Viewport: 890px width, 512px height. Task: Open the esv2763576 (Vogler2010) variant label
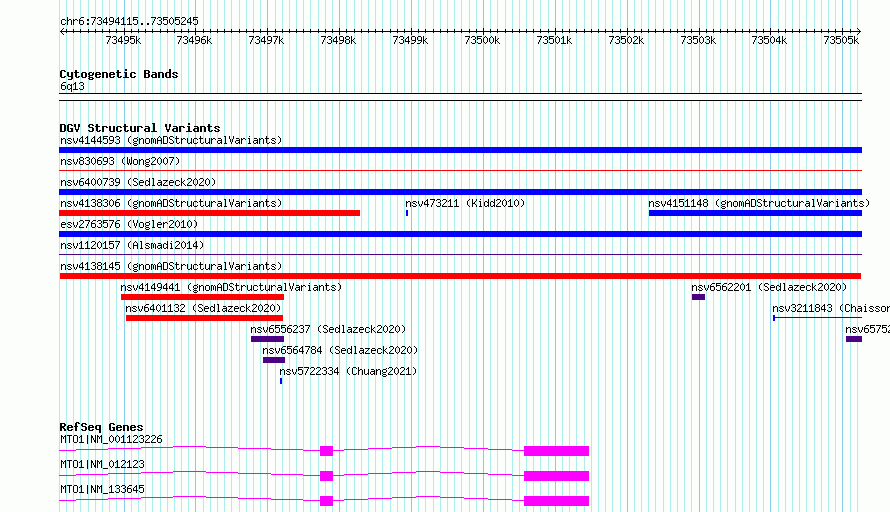pyautogui.click(x=129, y=224)
